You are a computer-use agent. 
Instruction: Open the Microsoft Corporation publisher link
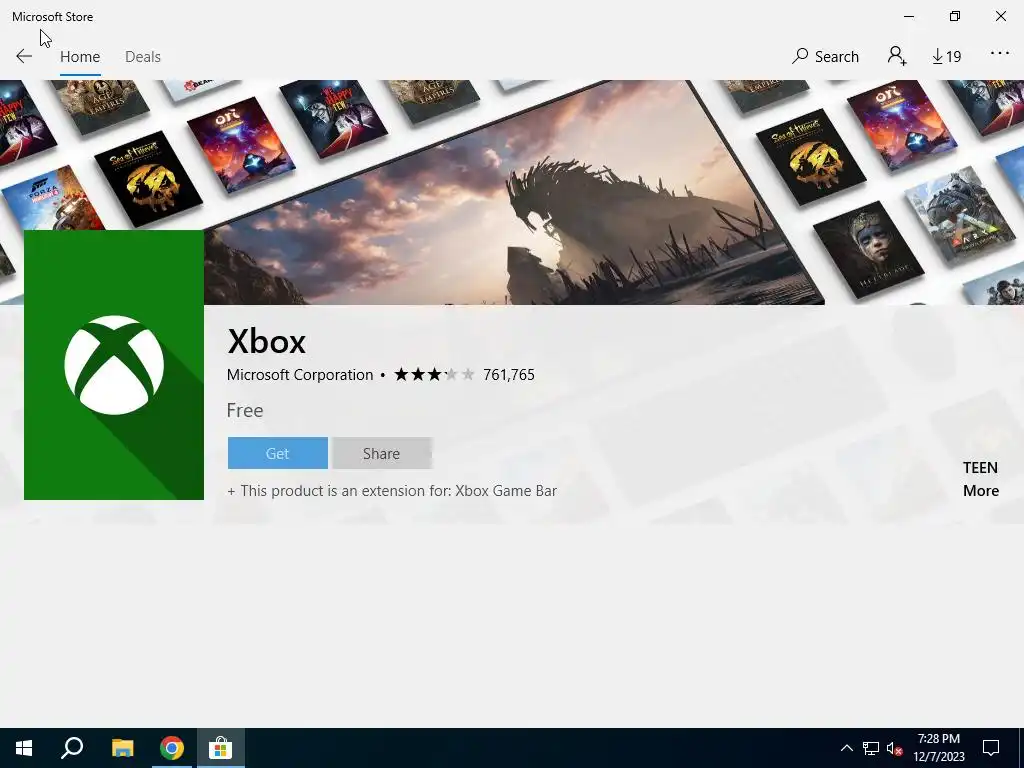[300, 375]
